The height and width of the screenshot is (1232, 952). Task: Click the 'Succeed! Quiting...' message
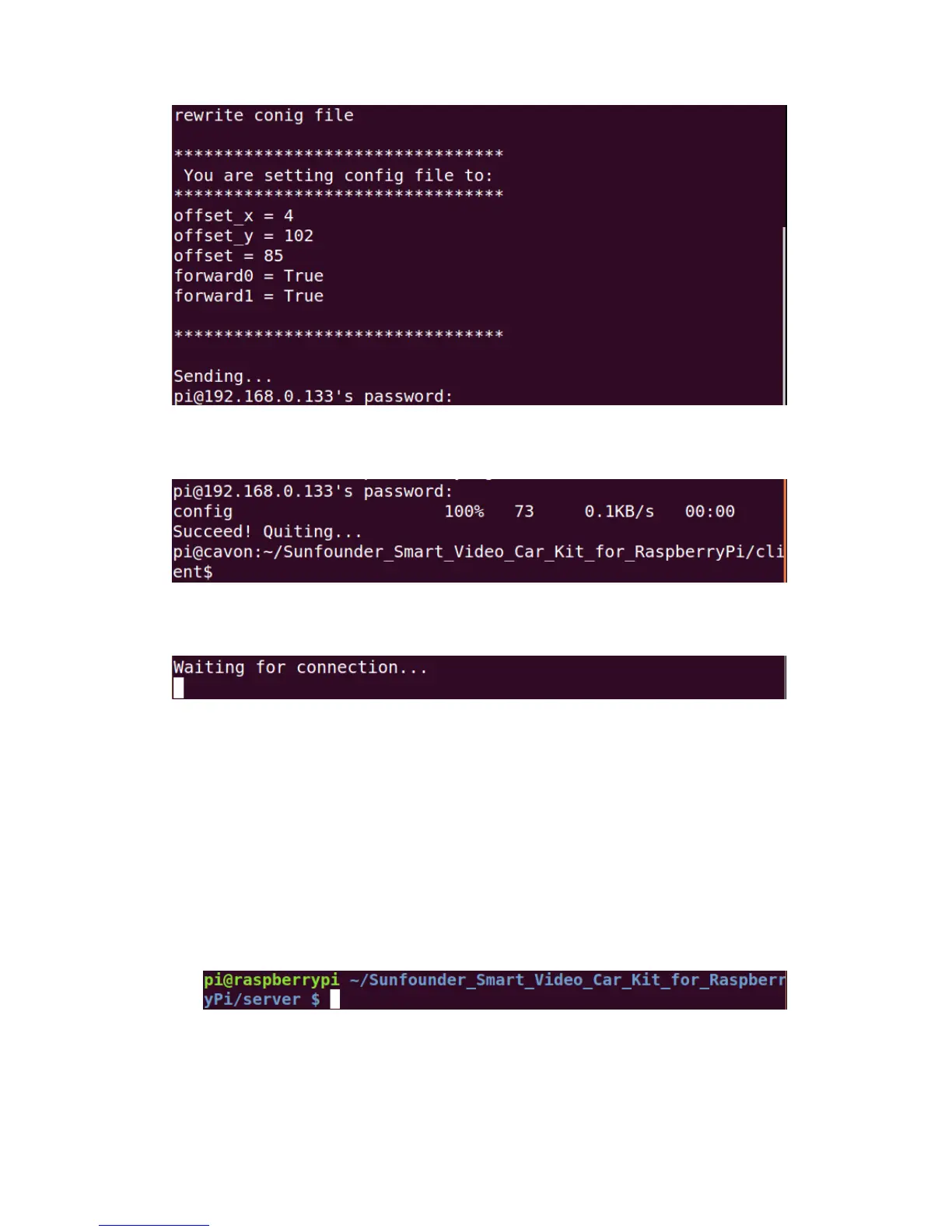point(268,532)
